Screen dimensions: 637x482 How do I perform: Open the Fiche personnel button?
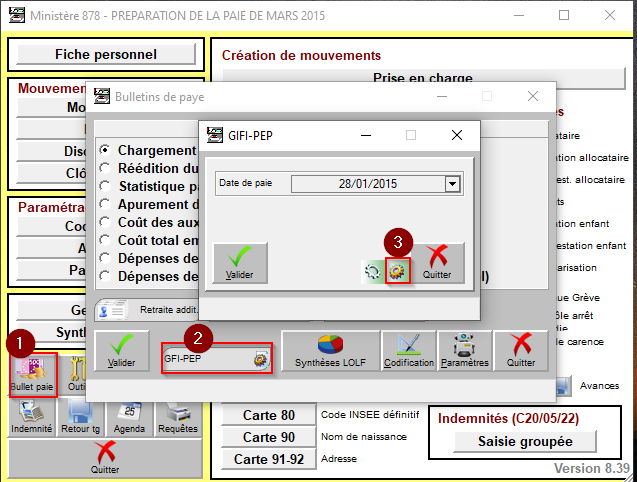(105, 54)
